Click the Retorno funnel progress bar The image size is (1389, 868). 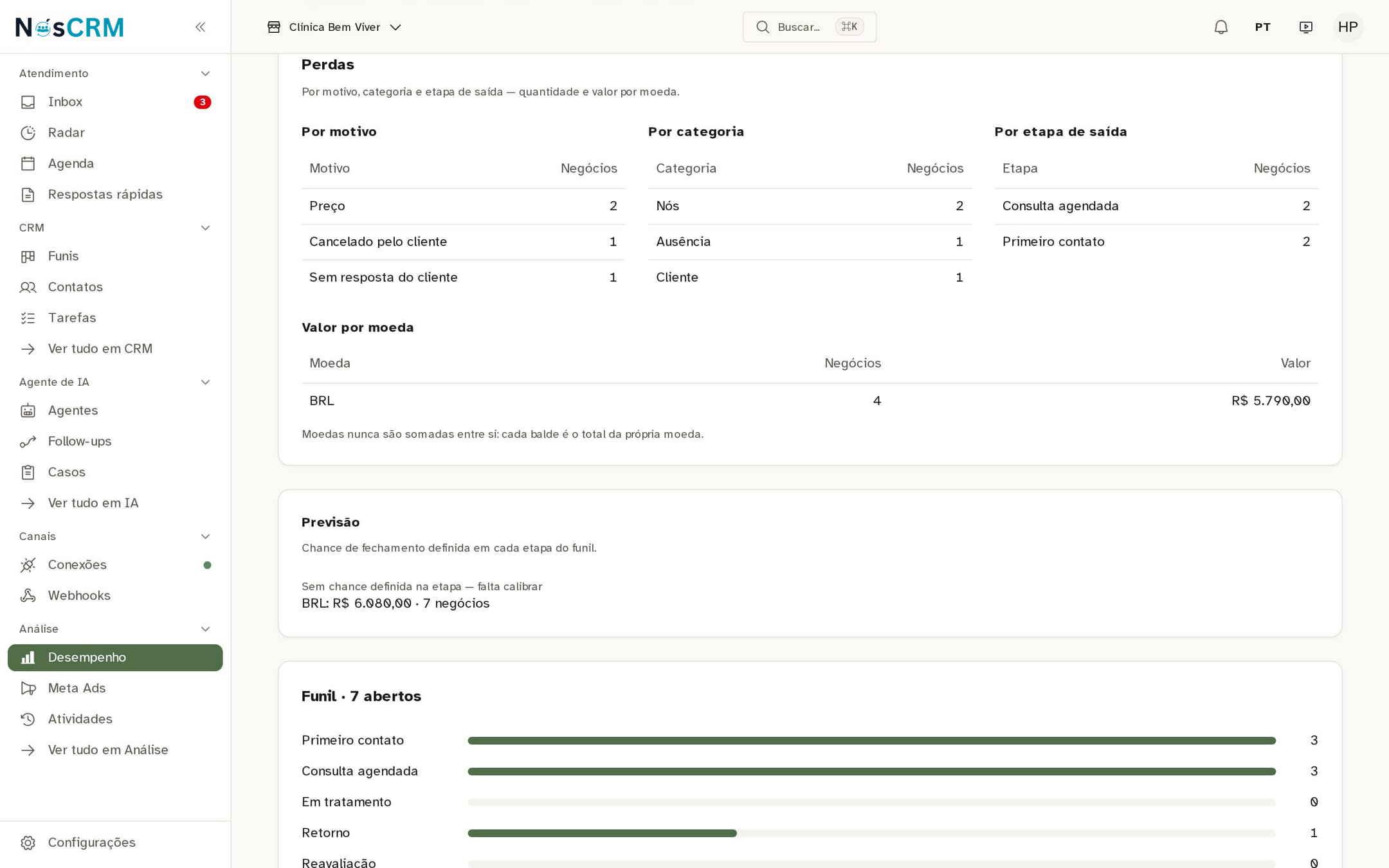pos(871,833)
